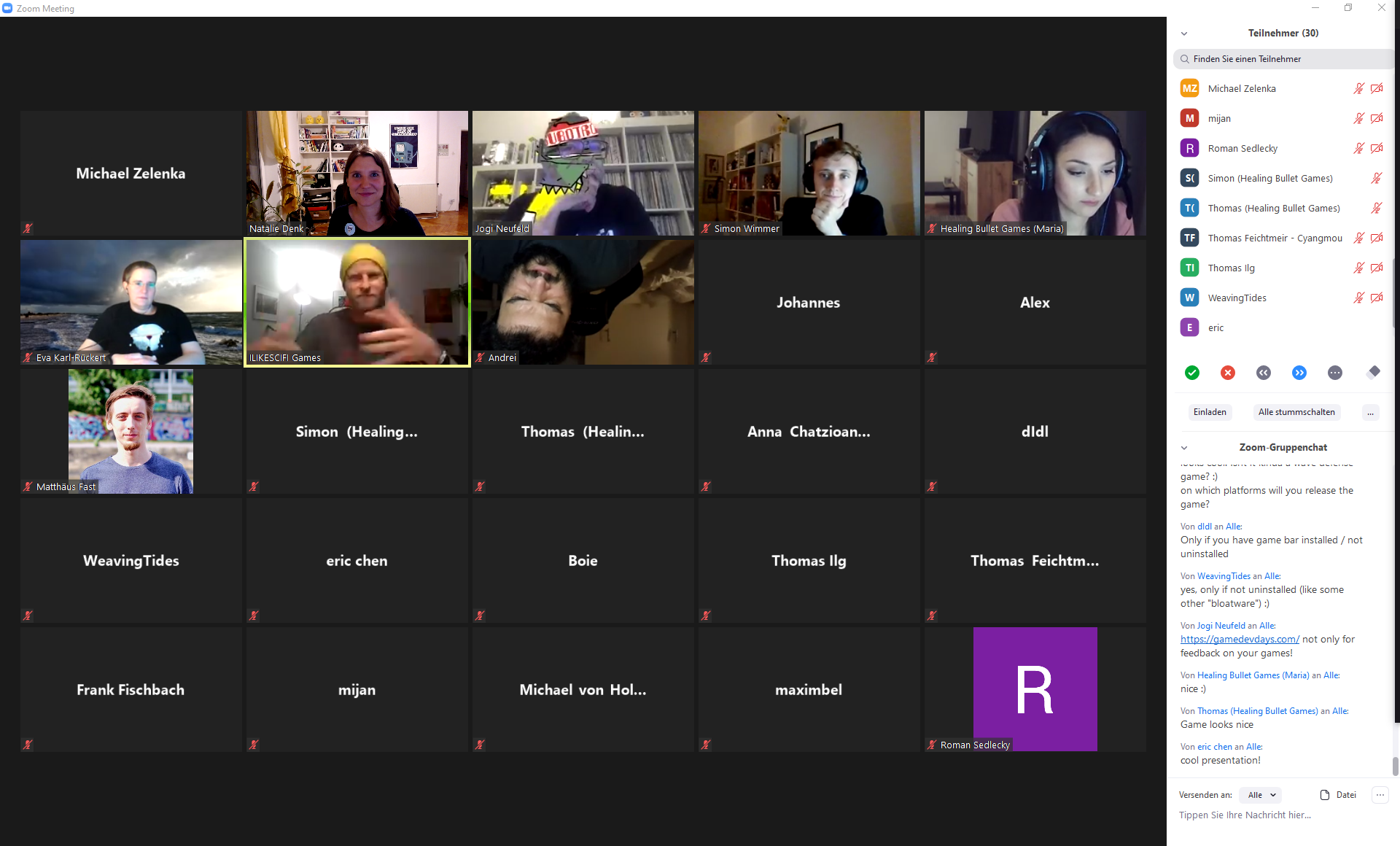Toggle Michael Zelenka's microphone in participants list
This screenshot has width=1400, height=846.
coord(1358,88)
